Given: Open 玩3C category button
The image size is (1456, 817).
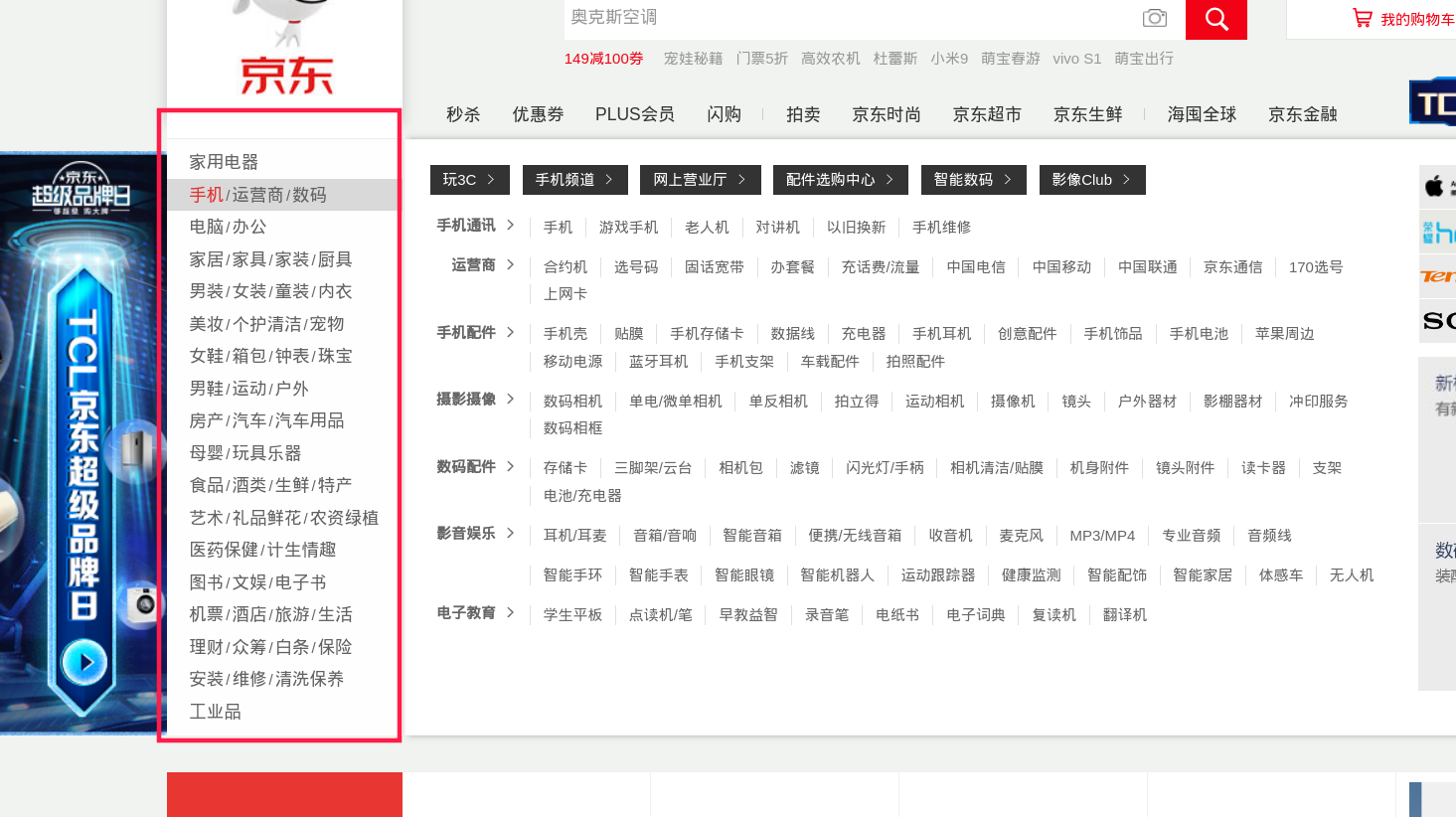Looking at the screenshot, I should (470, 180).
